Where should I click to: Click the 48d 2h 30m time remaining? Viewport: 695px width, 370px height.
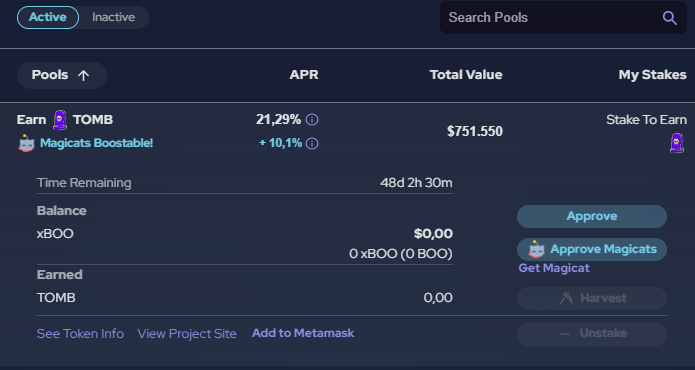pos(416,183)
